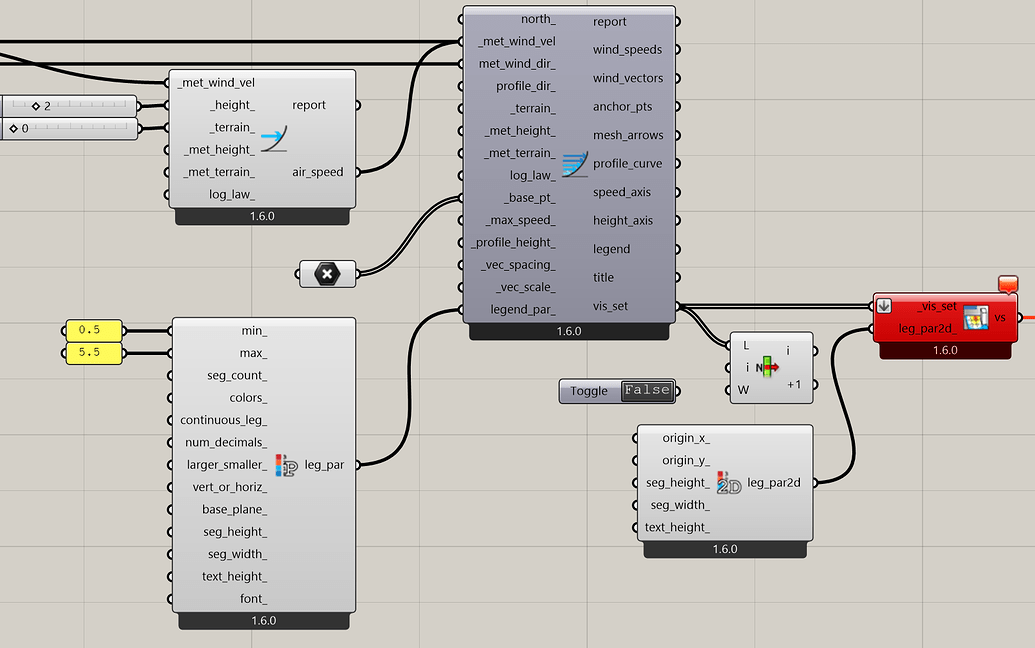Image resolution: width=1035 pixels, height=648 pixels.
Task: Select the wind profile icon on the large component
Action: [x=576, y=163]
